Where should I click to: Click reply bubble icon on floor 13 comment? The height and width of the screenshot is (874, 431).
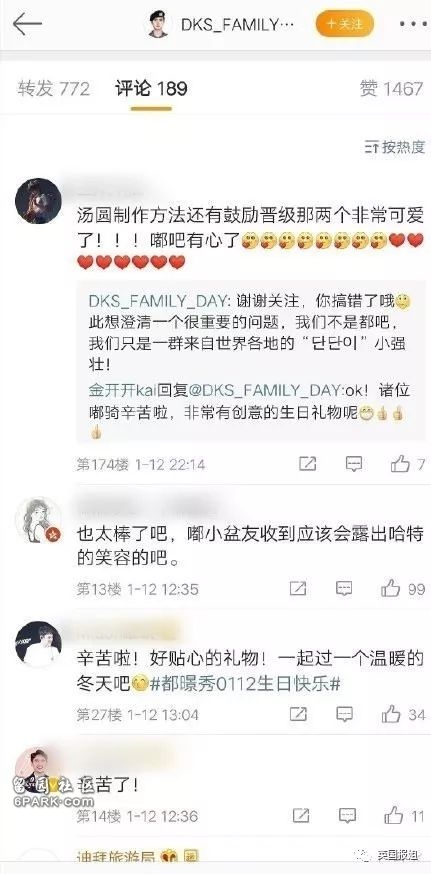pyautogui.click(x=344, y=589)
